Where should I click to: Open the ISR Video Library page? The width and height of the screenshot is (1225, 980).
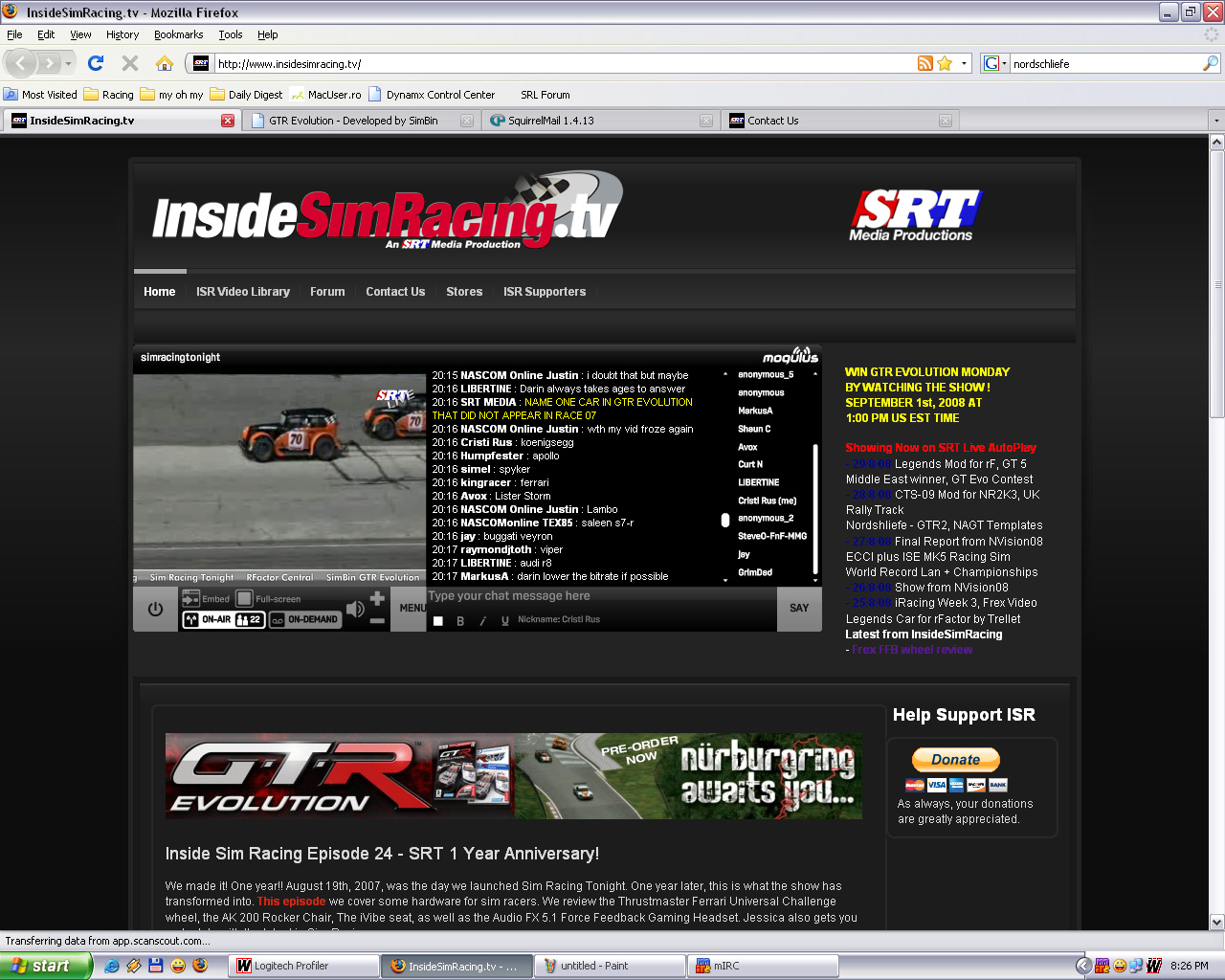pos(243,292)
